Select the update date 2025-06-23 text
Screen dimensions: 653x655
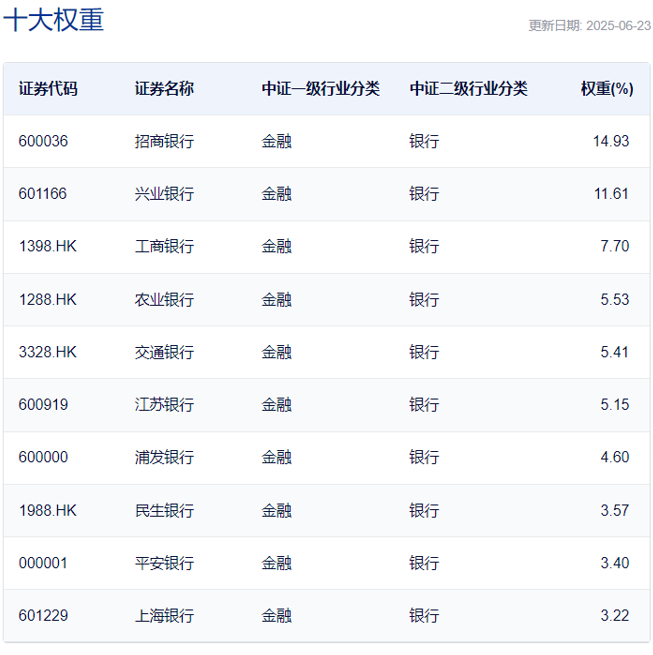coord(618,26)
